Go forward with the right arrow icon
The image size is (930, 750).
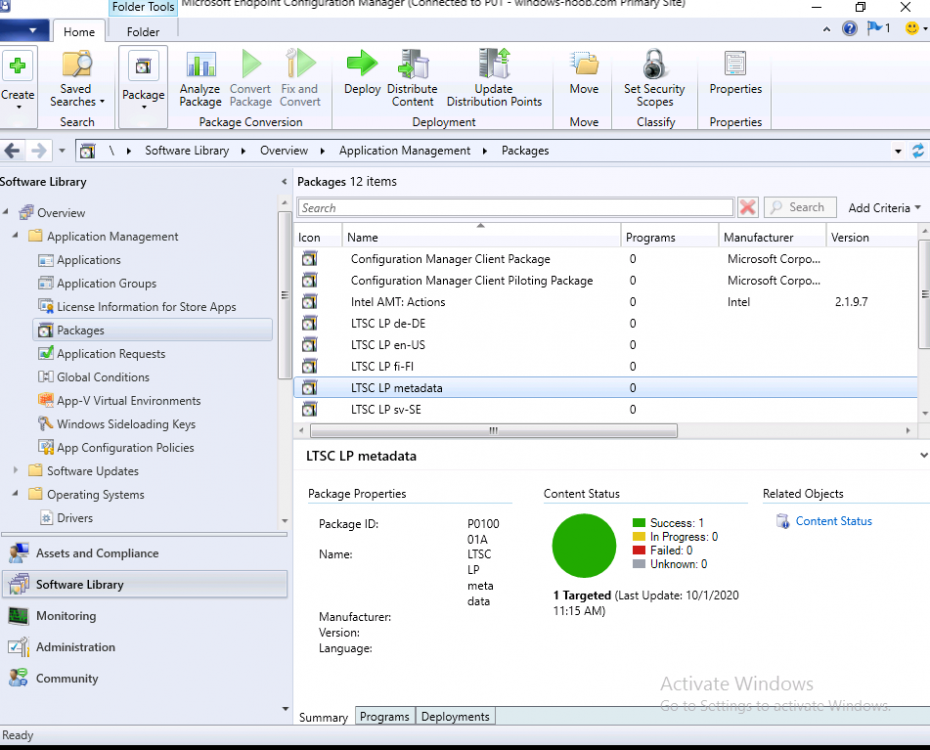(x=39, y=151)
